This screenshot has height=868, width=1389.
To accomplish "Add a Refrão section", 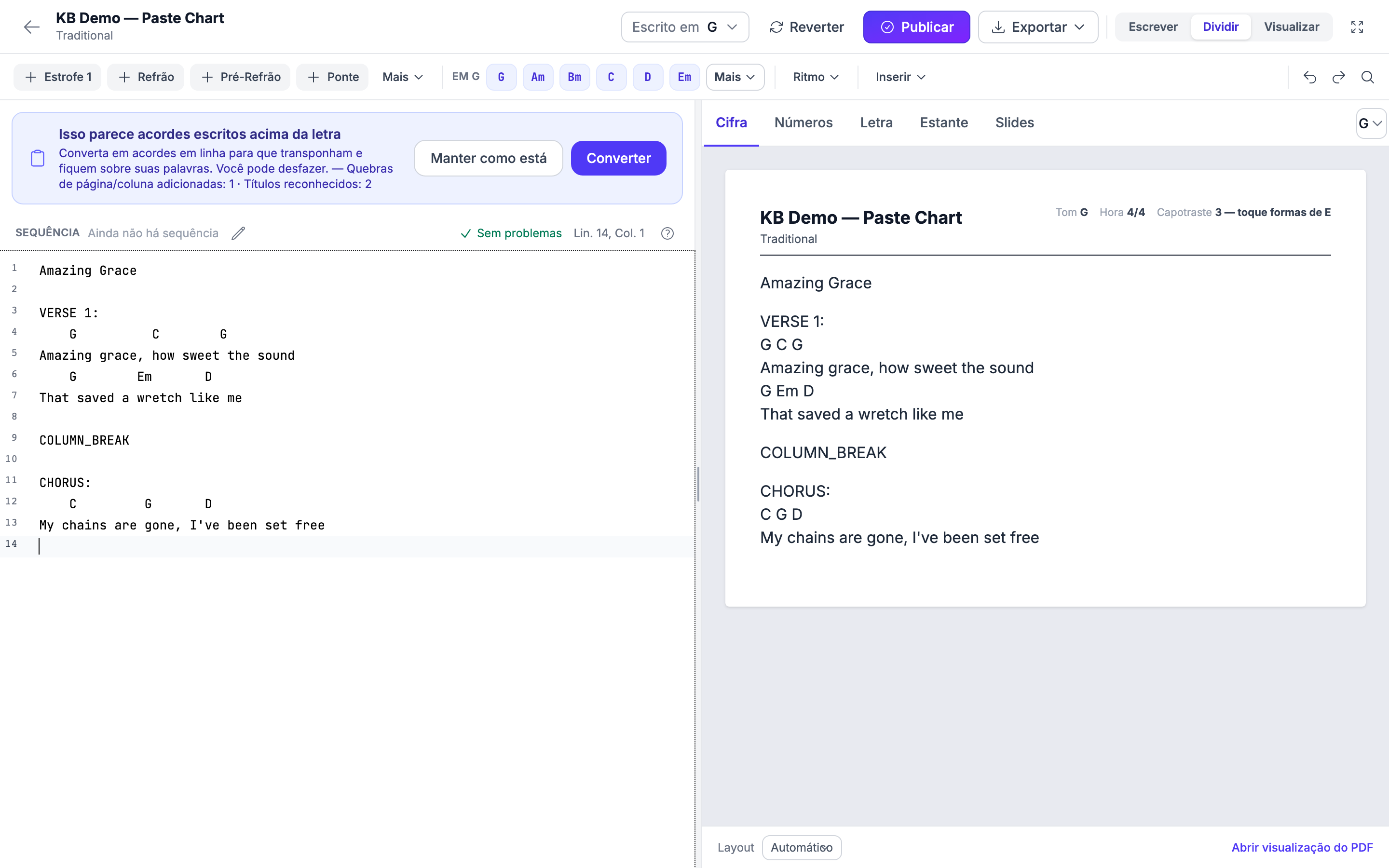I will click(x=146, y=77).
